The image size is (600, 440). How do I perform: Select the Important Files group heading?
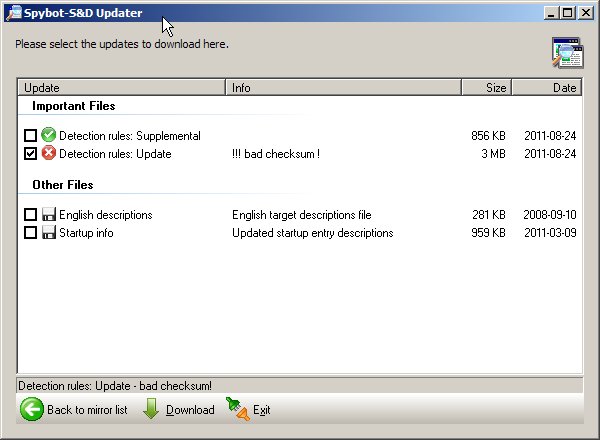coord(73,106)
